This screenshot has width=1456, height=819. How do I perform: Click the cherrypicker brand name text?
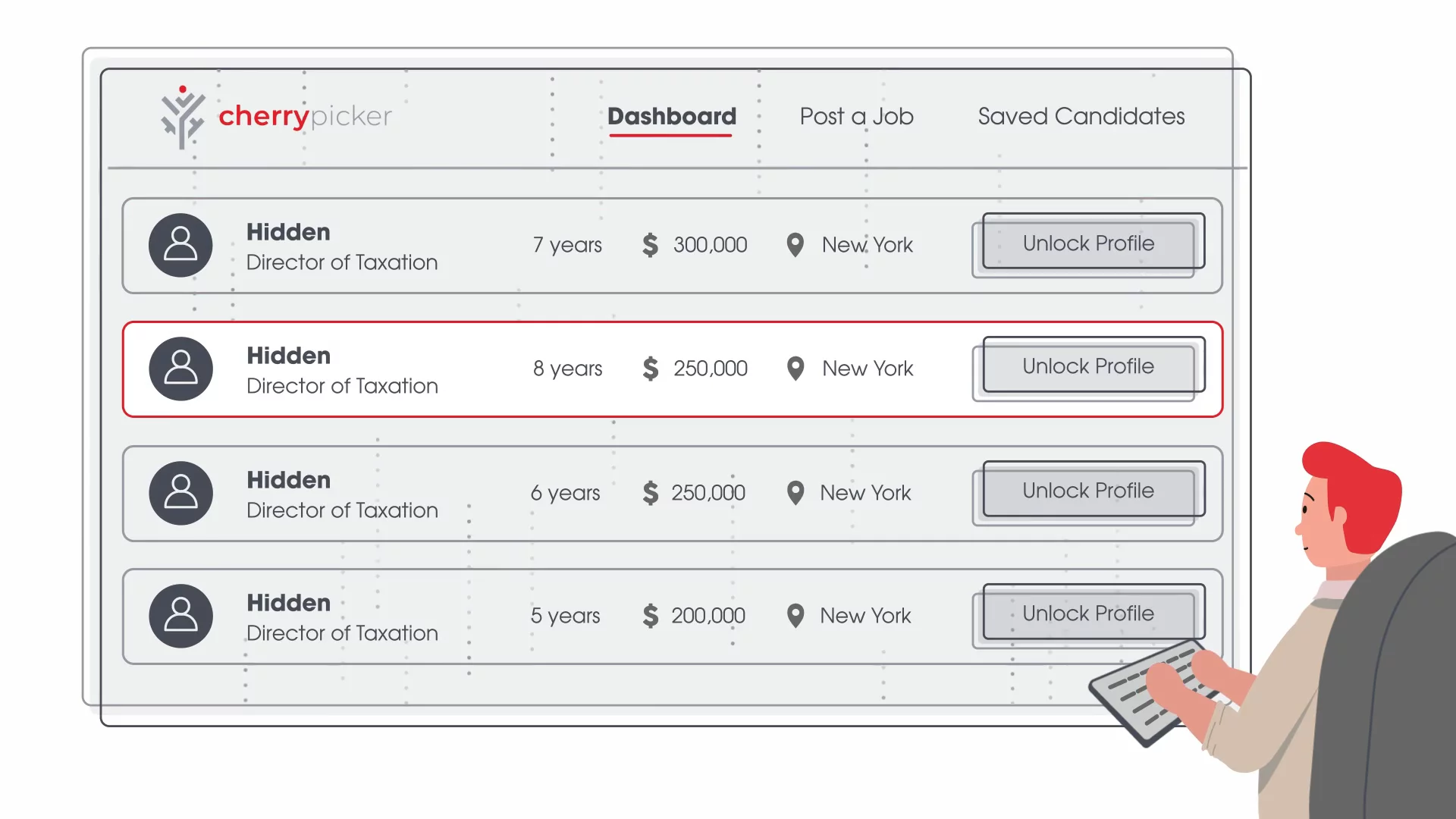pyautogui.click(x=305, y=116)
